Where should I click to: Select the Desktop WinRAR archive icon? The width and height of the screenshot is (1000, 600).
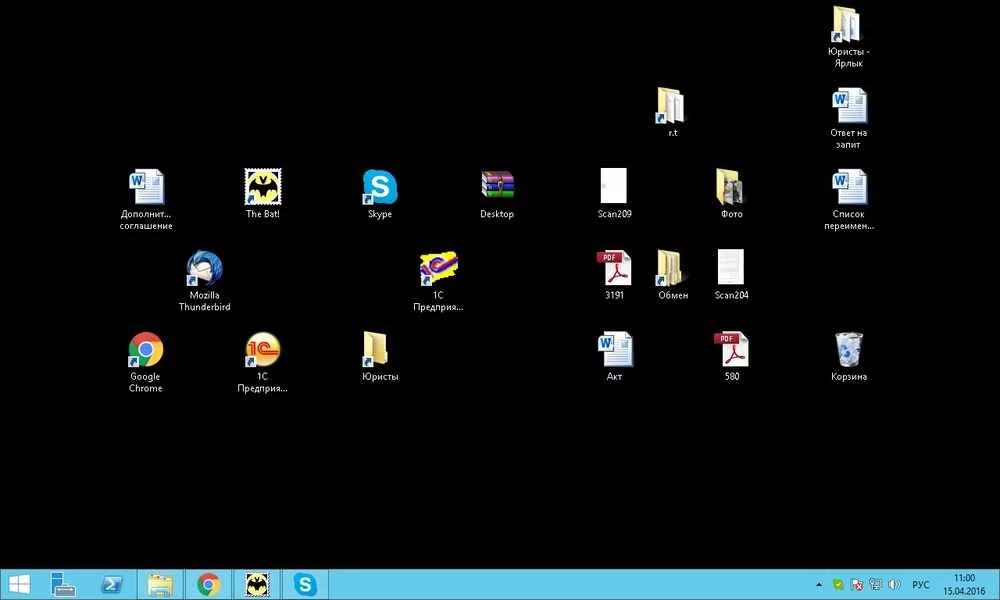coord(497,187)
